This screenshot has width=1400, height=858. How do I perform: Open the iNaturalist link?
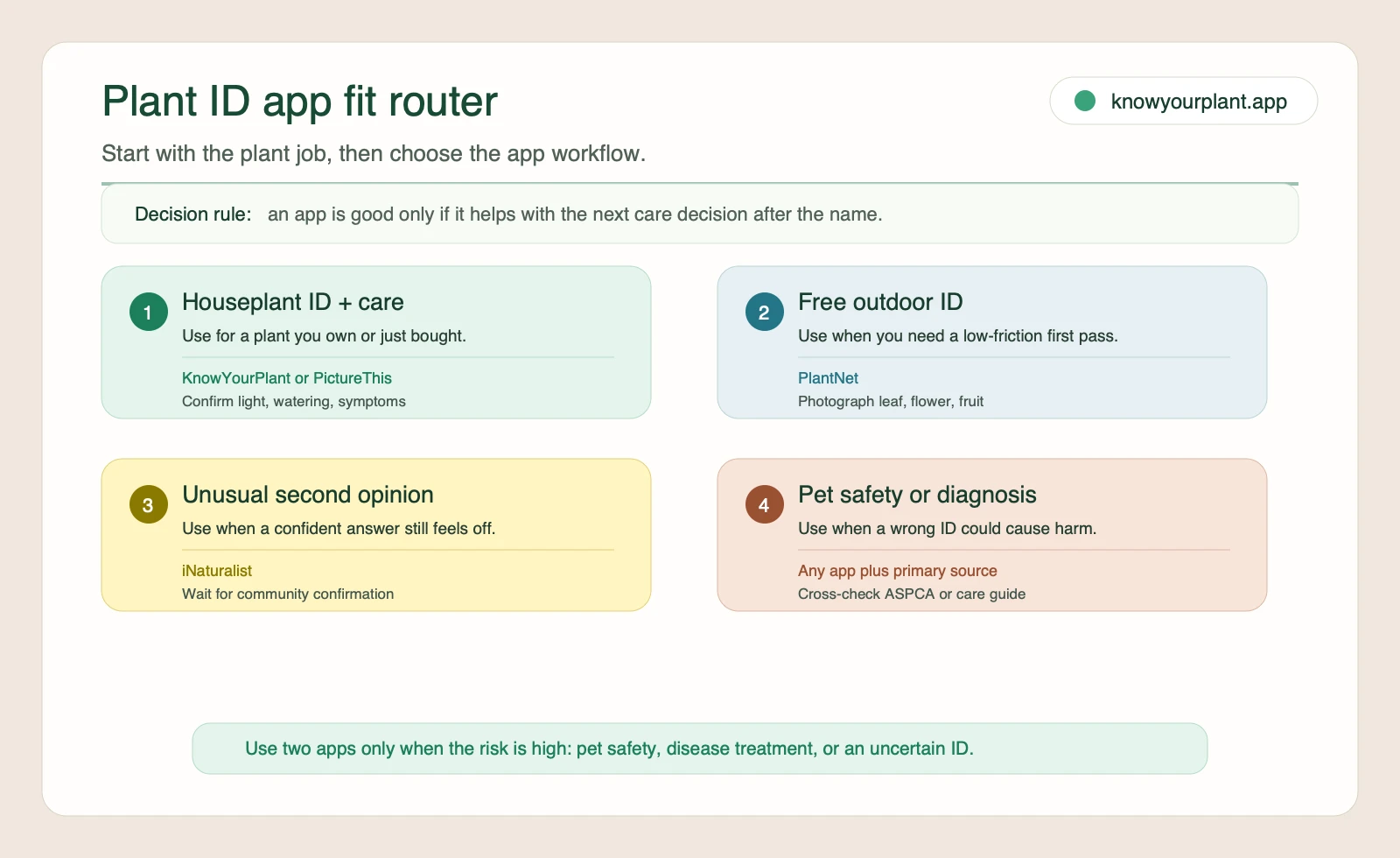click(217, 571)
